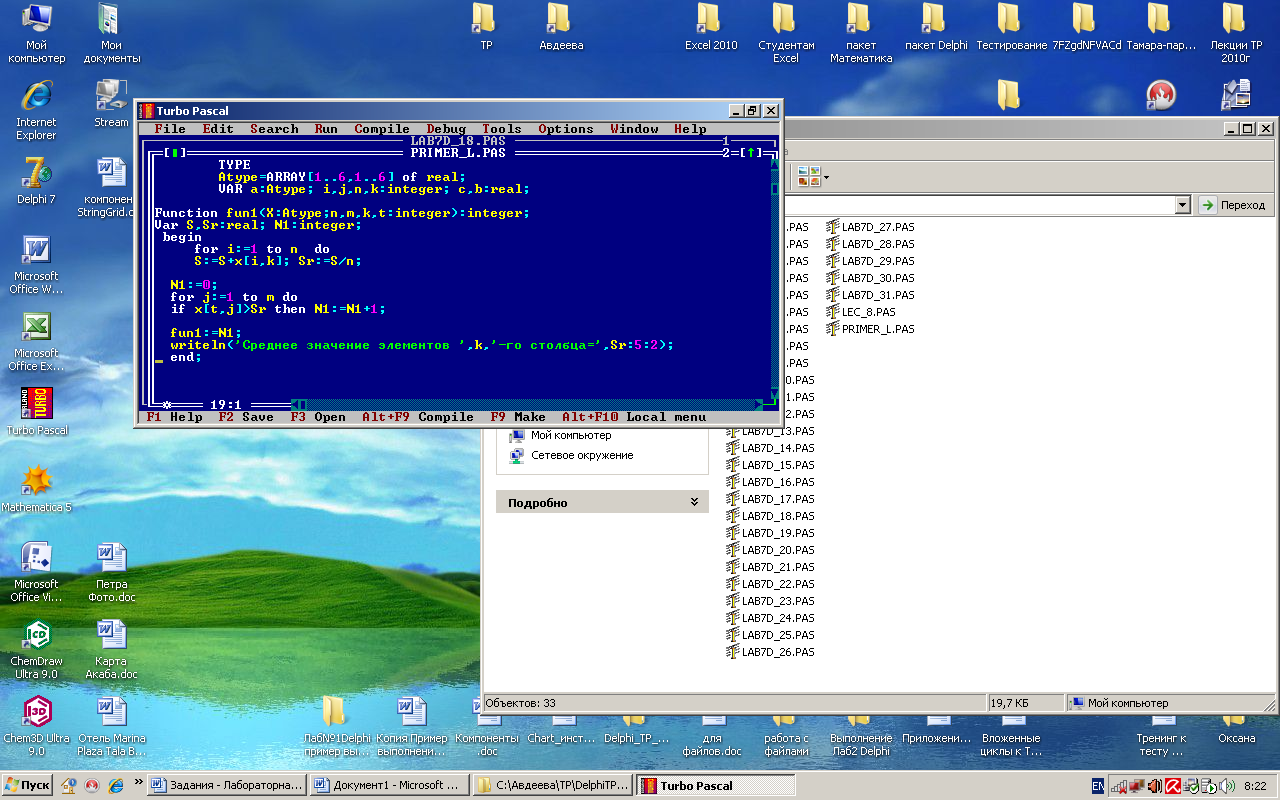This screenshot has width=1280, height=800.
Task: Click the editor vertical scrollbar
Action: click(x=774, y=278)
